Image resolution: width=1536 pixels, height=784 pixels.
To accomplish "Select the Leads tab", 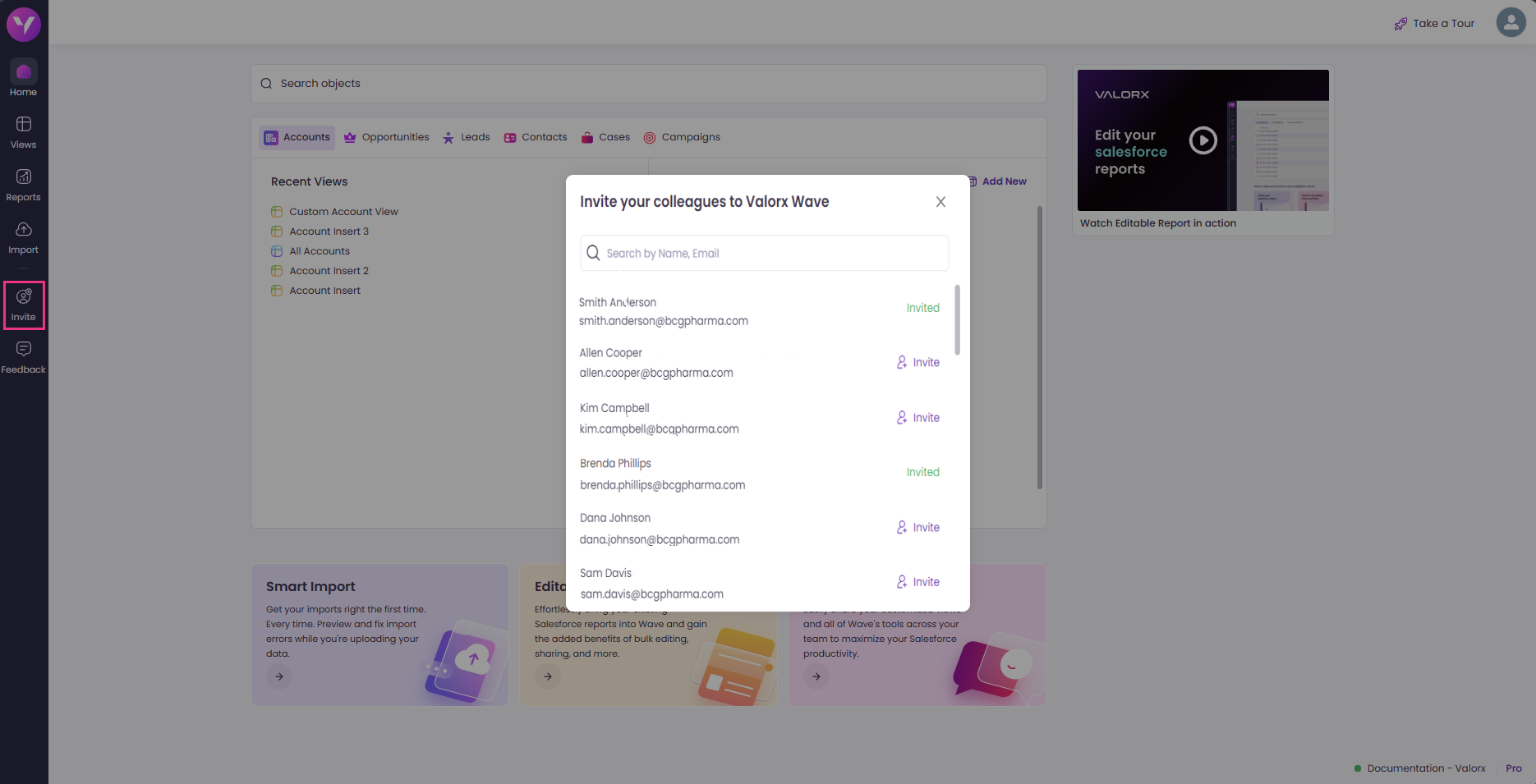I will coord(466,137).
